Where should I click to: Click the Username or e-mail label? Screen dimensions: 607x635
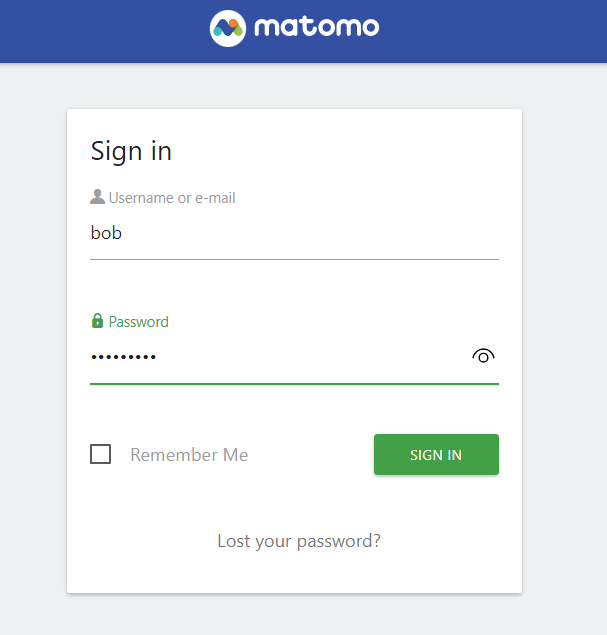point(172,198)
